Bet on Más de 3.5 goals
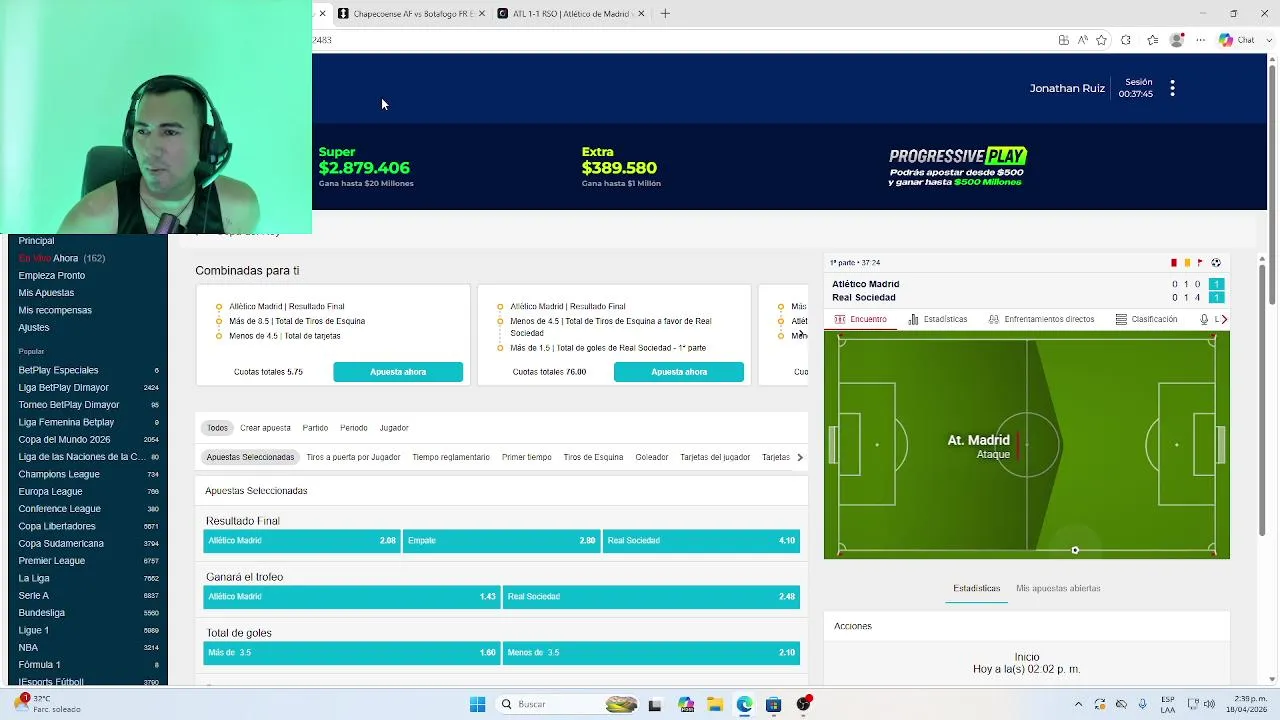This screenshot has width=1280, height=720. 352,653
